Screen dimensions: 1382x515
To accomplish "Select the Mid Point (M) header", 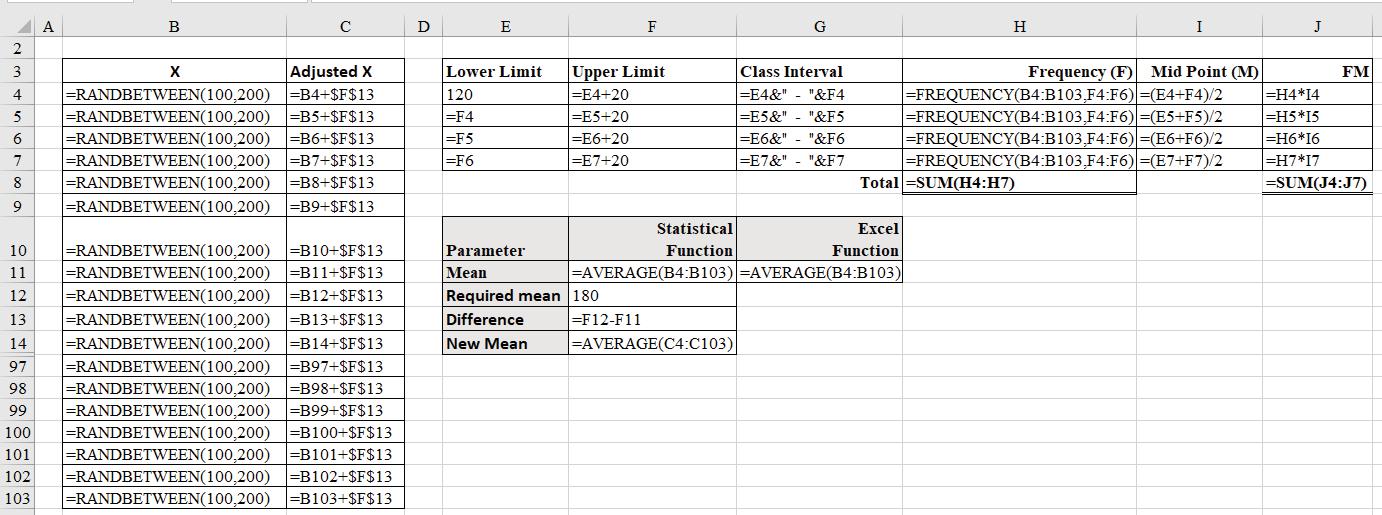I will tap(1199, 71).
